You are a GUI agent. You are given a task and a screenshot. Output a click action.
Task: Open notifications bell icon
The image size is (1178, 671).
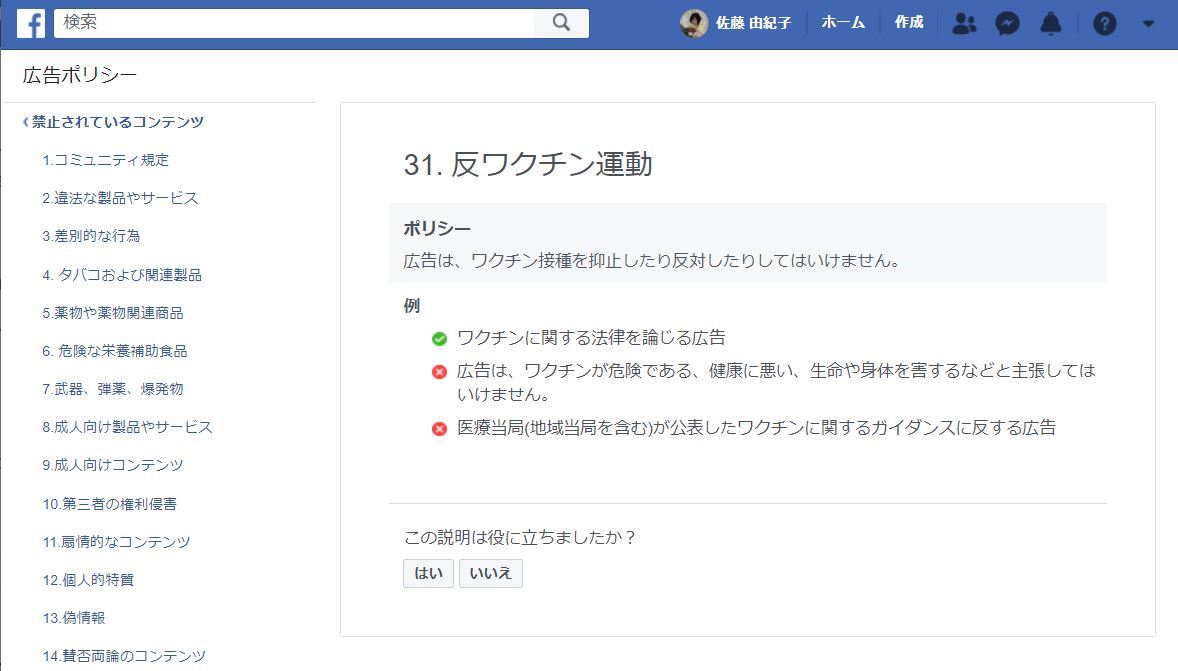point(1050,23)
